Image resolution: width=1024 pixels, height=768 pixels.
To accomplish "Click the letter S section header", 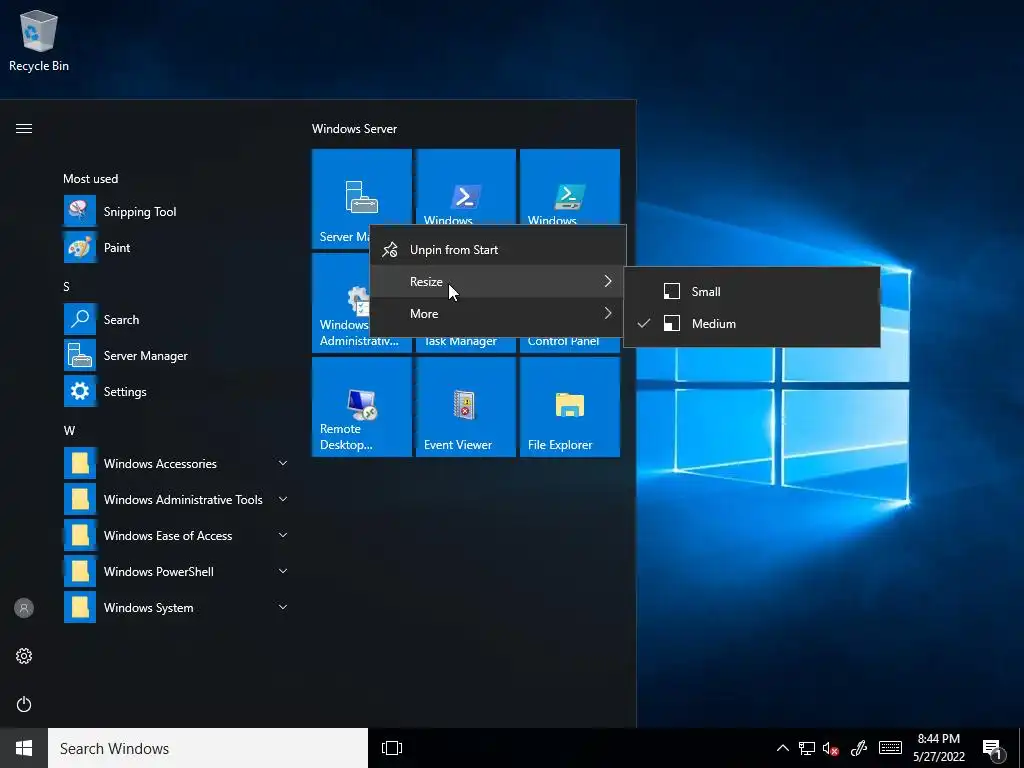I will click(x=66, y=287).
